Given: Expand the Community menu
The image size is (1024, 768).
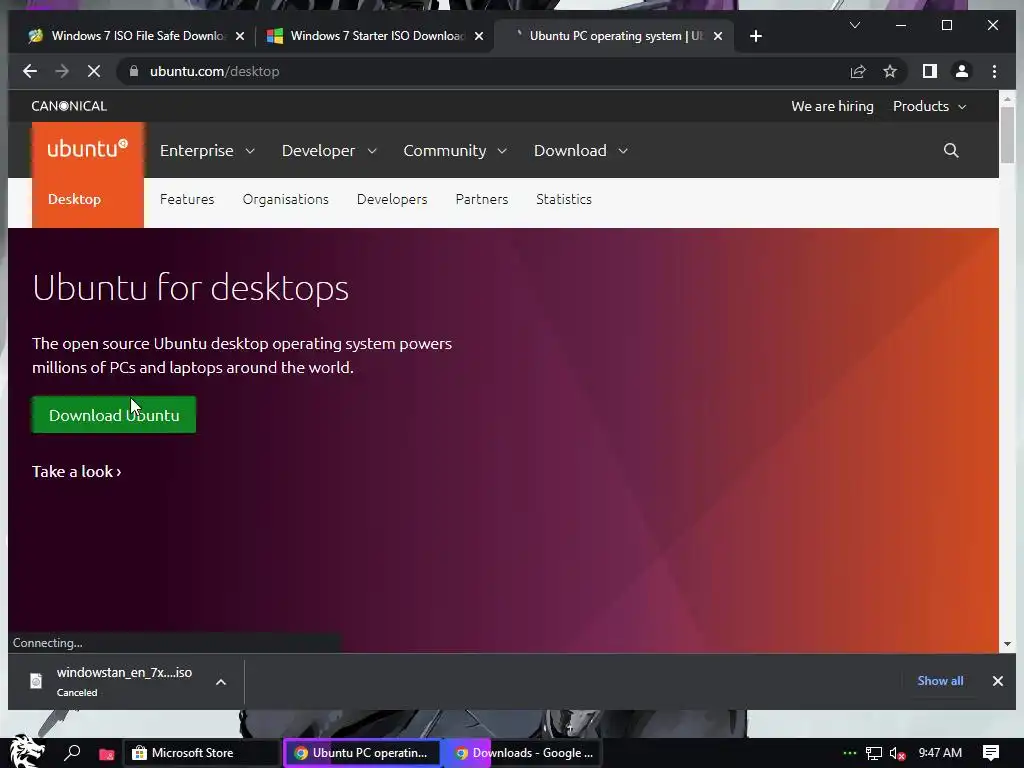Looking at the screenshot, I should point(455,151).
